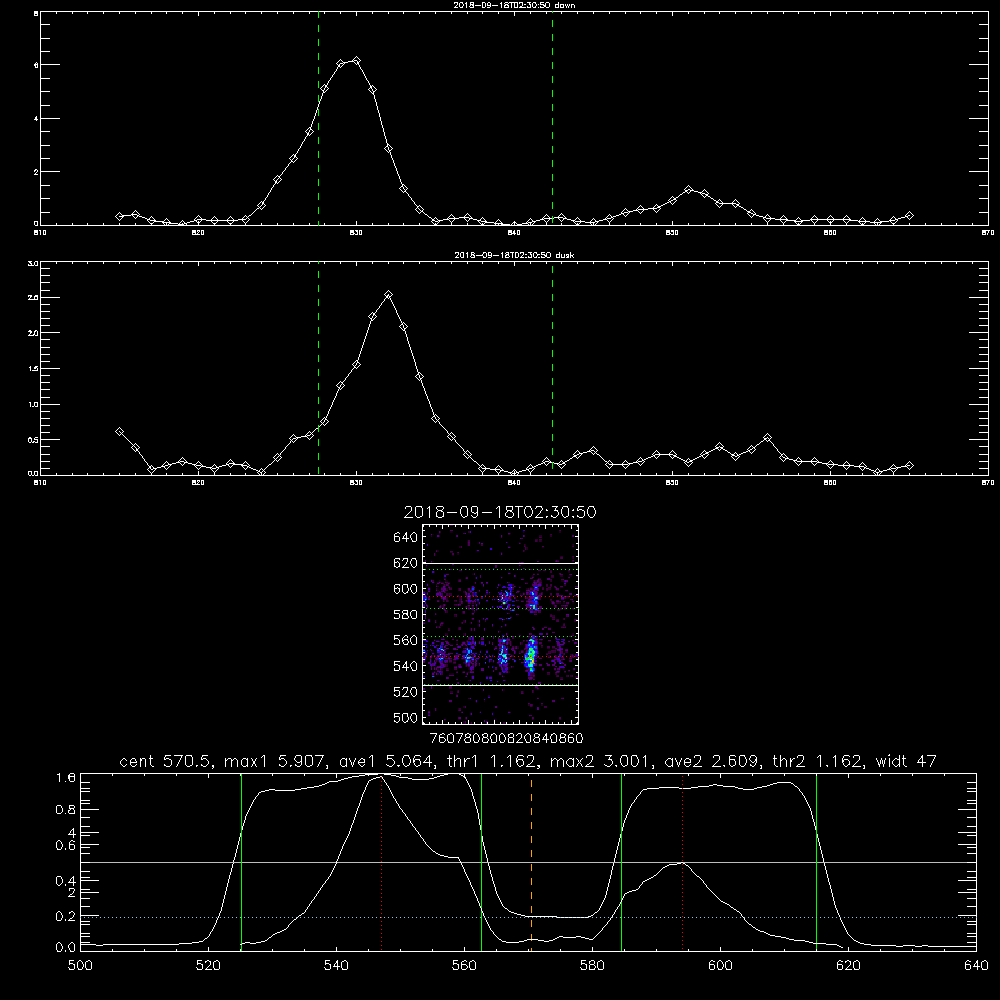Viewport: 1000px width, 1000px height.
Task: Click the "76078080082084086" x-axis label under image
Action: click(506, 739)
